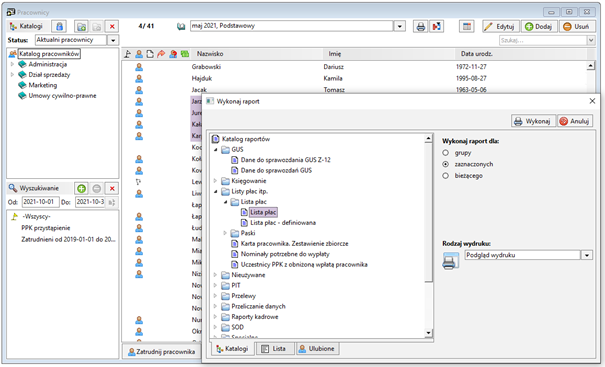This screenshot has height=367, width=605.
Task: Click the printer icon in main toolbar
Action: click(421, 26)
